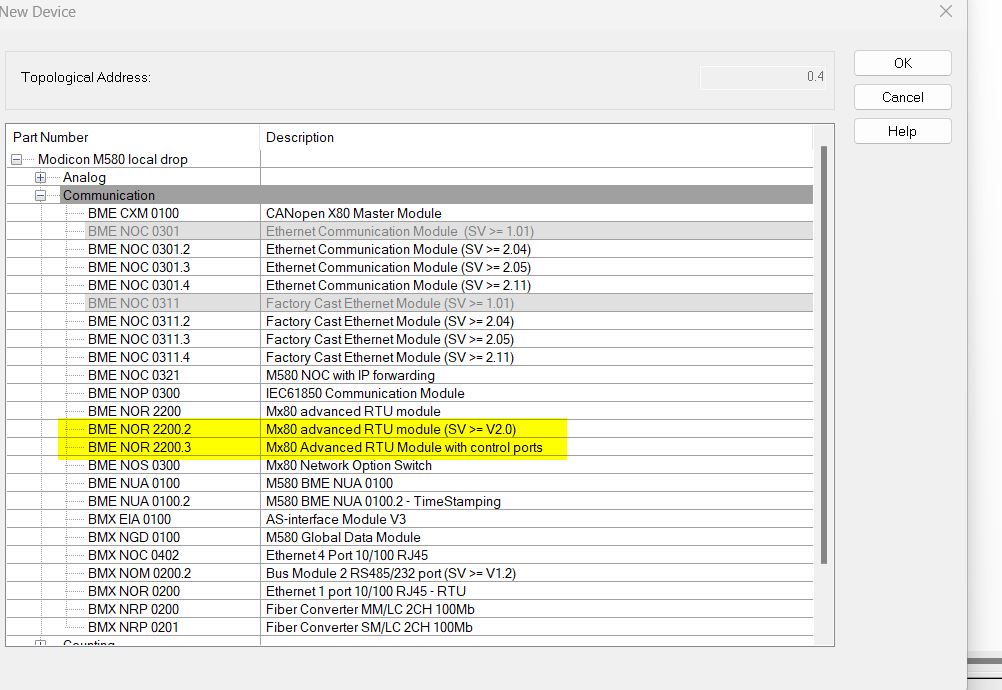Image resolution: width=1002 pixels, height=690 pixels.
Task: Select BME NOC 0301.3 module
Action: click(139, 267)
